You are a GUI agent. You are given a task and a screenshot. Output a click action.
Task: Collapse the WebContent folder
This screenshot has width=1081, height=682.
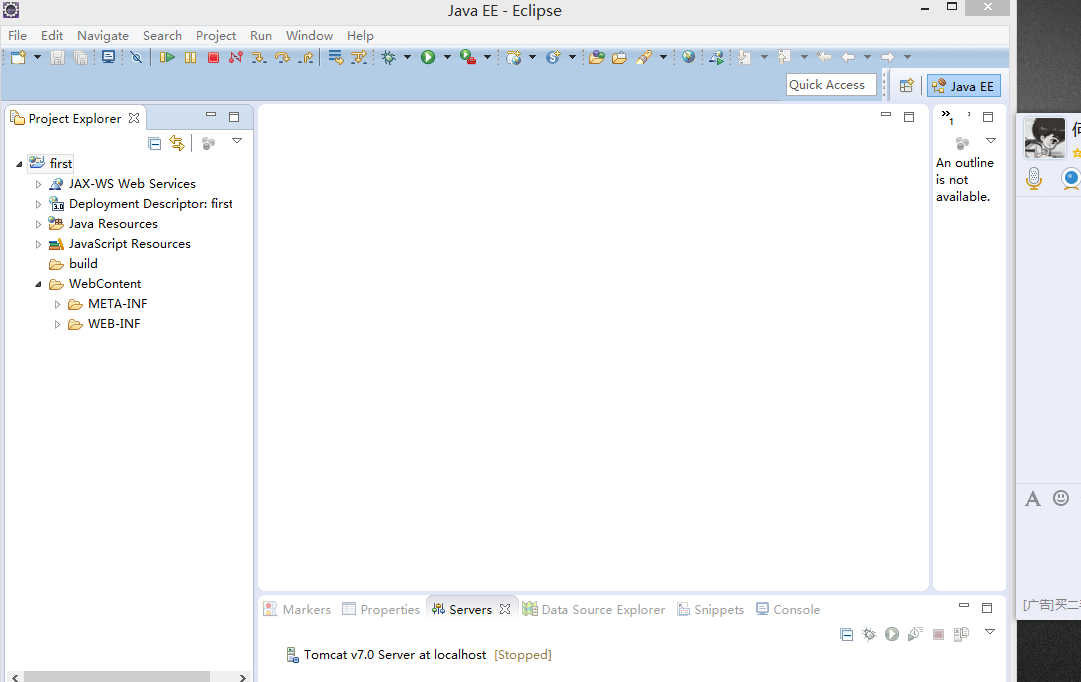click(x=39, y=284)
